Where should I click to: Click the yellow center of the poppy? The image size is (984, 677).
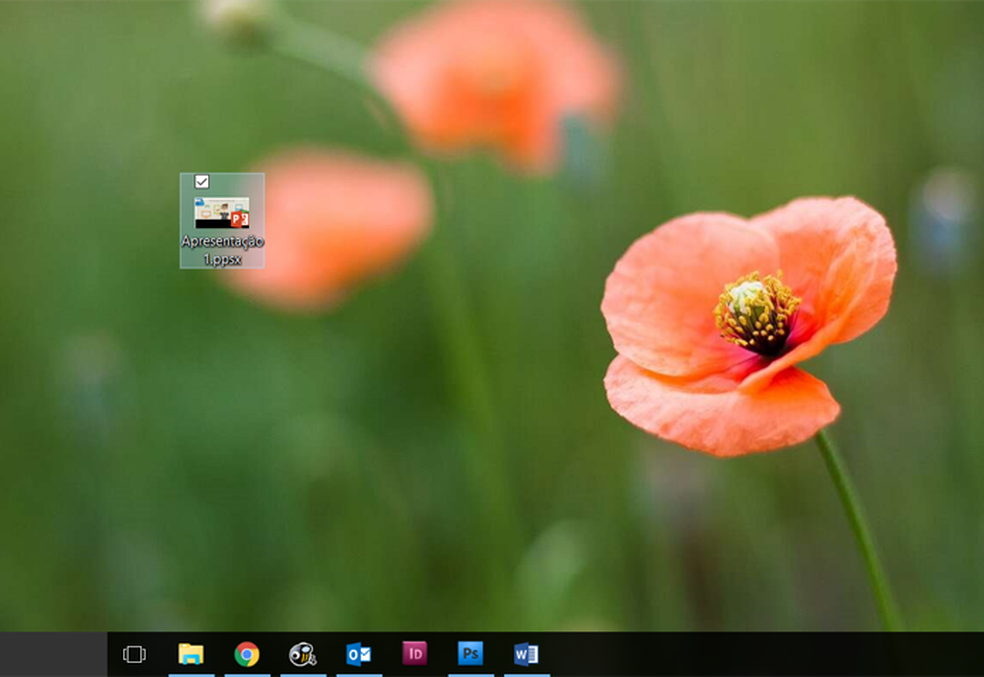click(755, 312)
